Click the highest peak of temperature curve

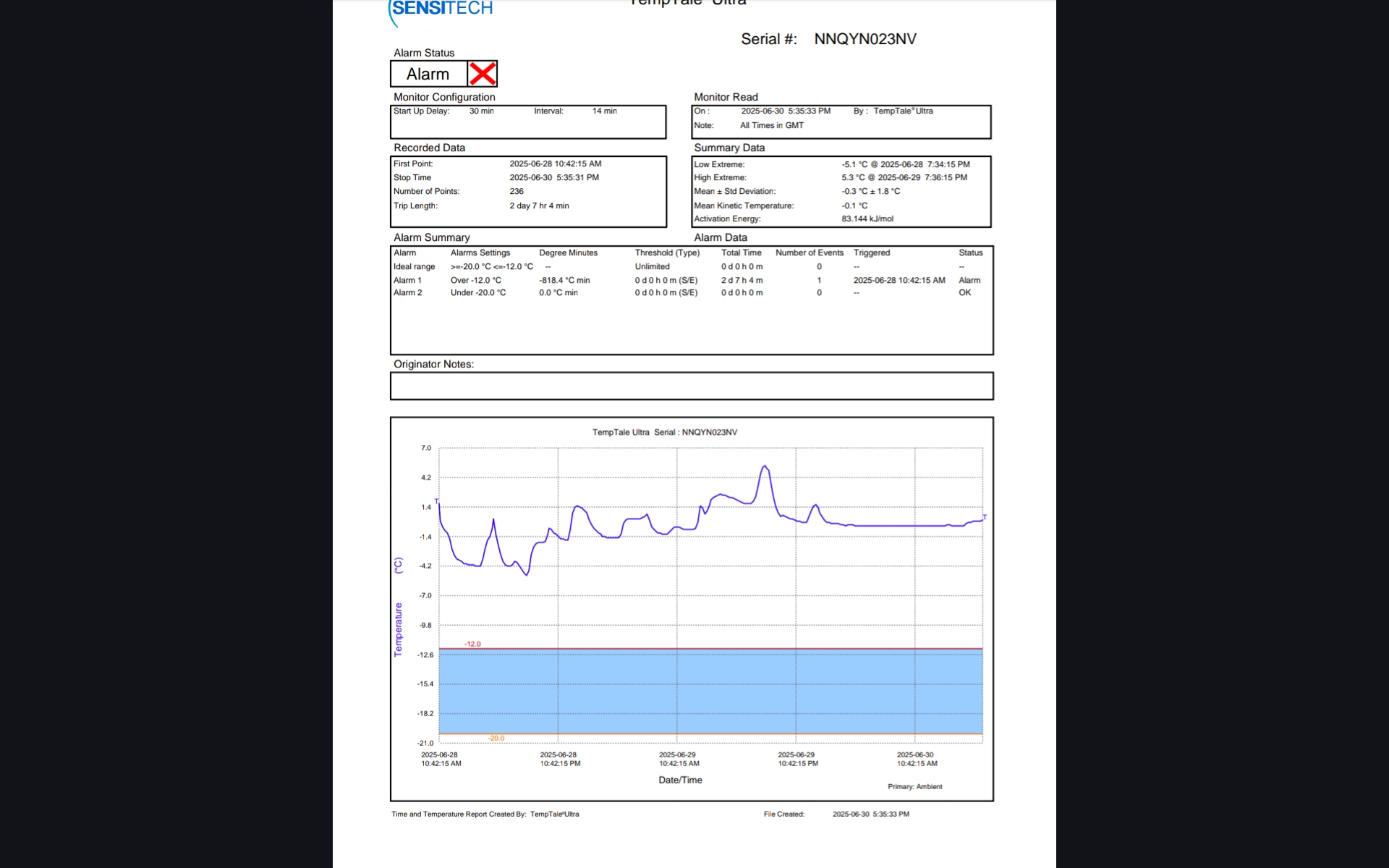click(x=765, y=467)
